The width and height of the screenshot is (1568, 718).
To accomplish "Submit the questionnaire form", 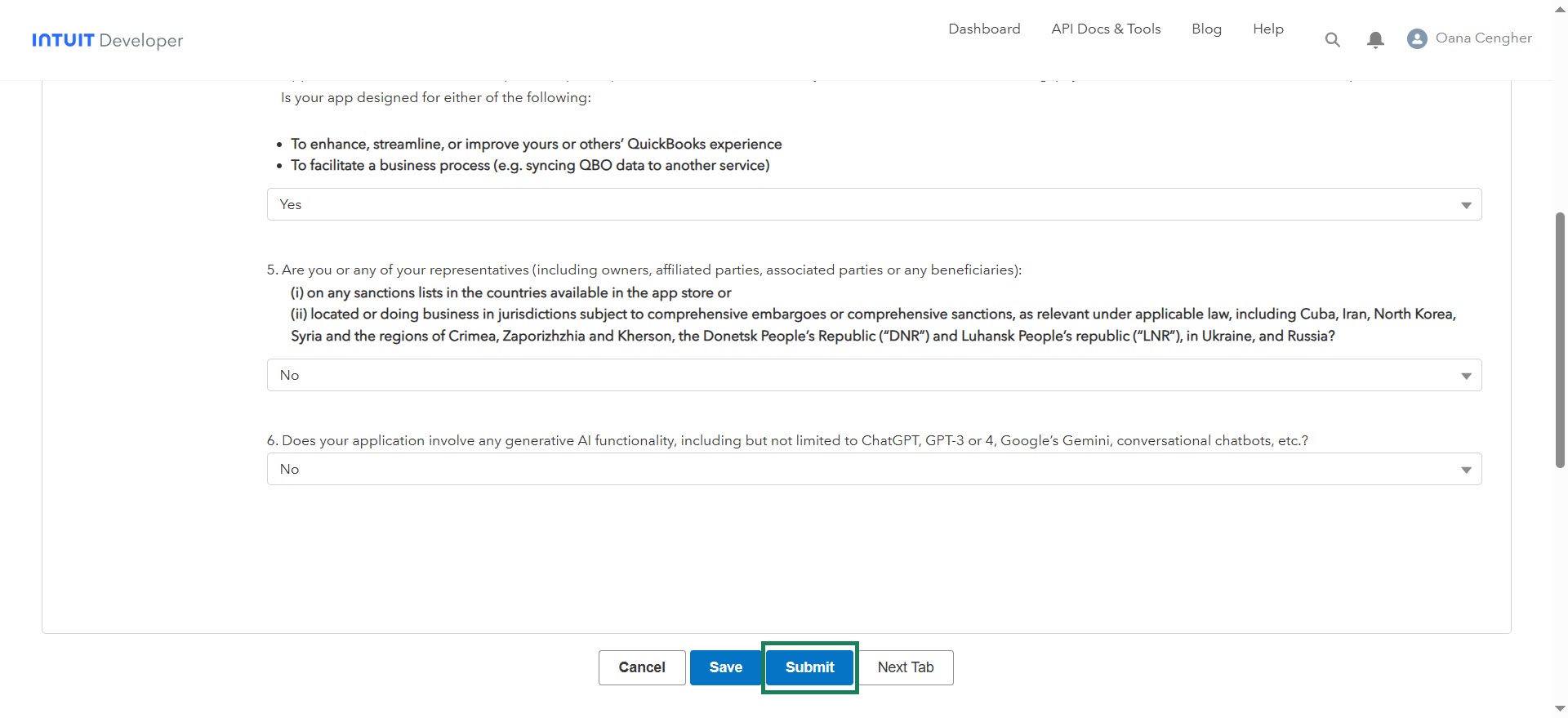I will [x=809, y=667].
